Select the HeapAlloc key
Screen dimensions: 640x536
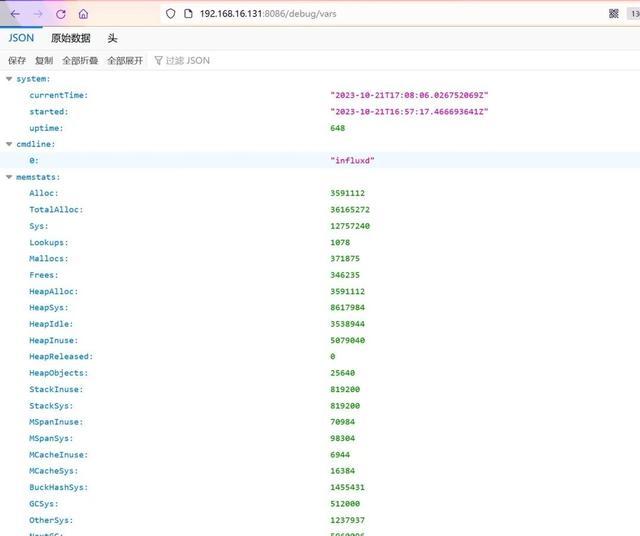tap(53, 291)
